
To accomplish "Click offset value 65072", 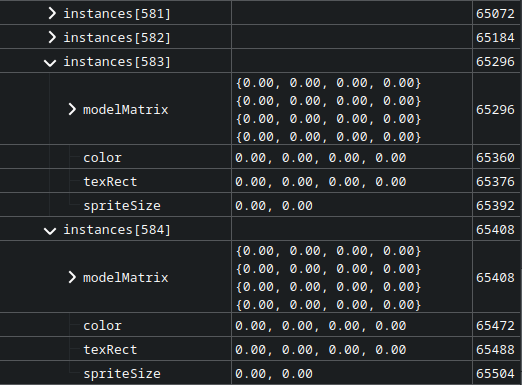I will pos(495,14).
